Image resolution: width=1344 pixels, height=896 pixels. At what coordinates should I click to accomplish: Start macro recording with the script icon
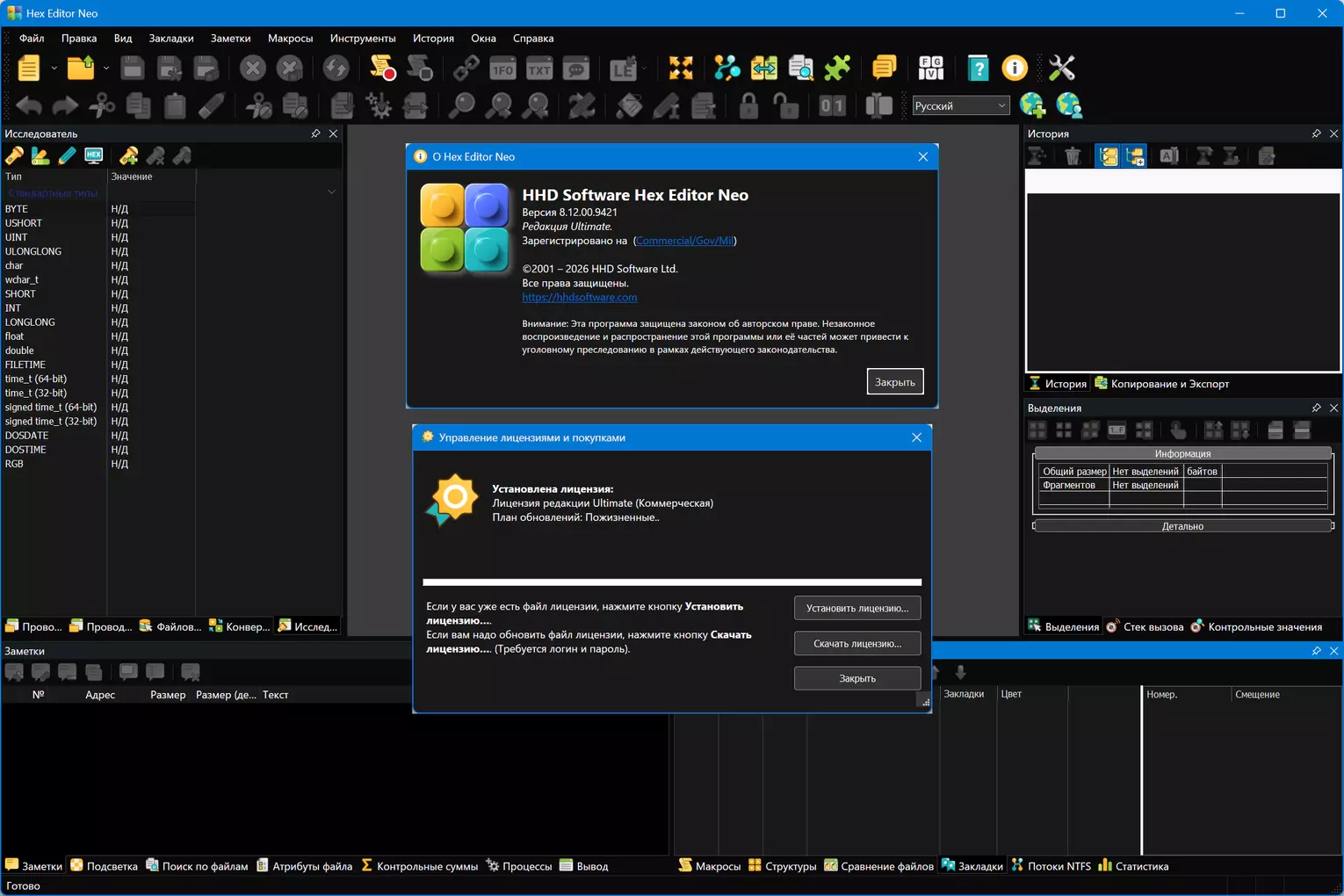[382, 68]
